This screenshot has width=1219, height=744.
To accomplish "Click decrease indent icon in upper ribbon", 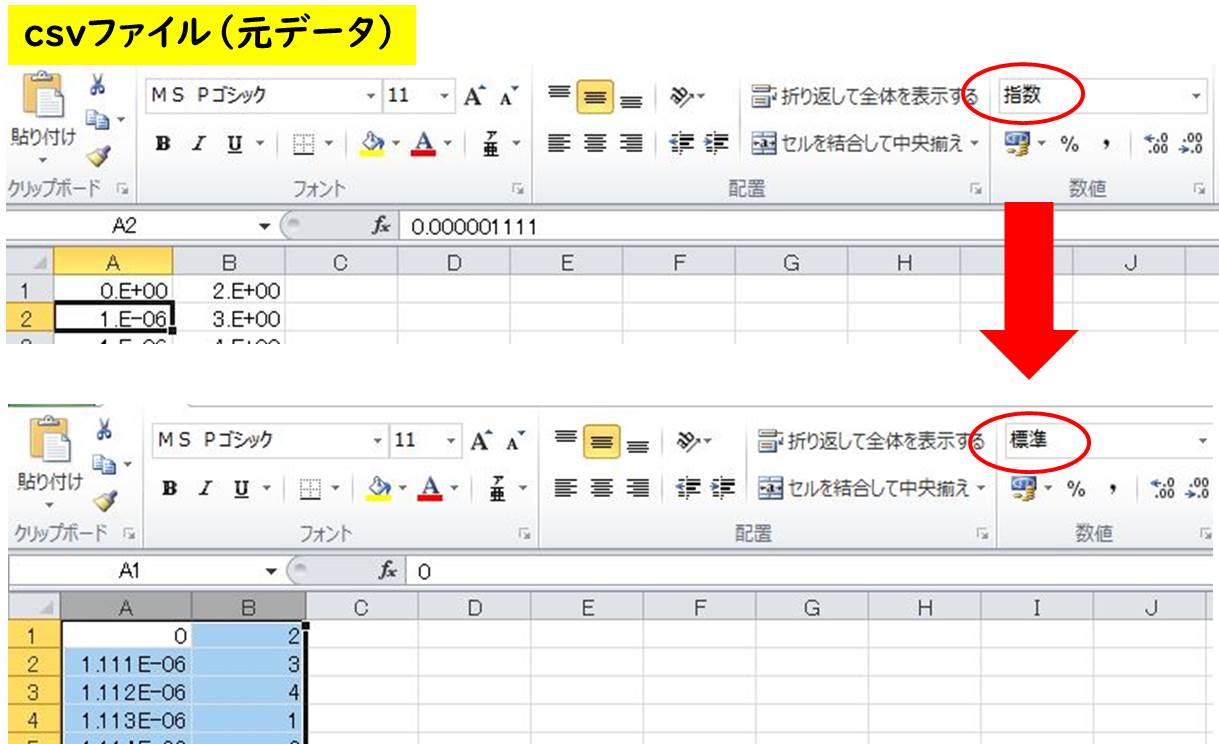I will 682,142.
